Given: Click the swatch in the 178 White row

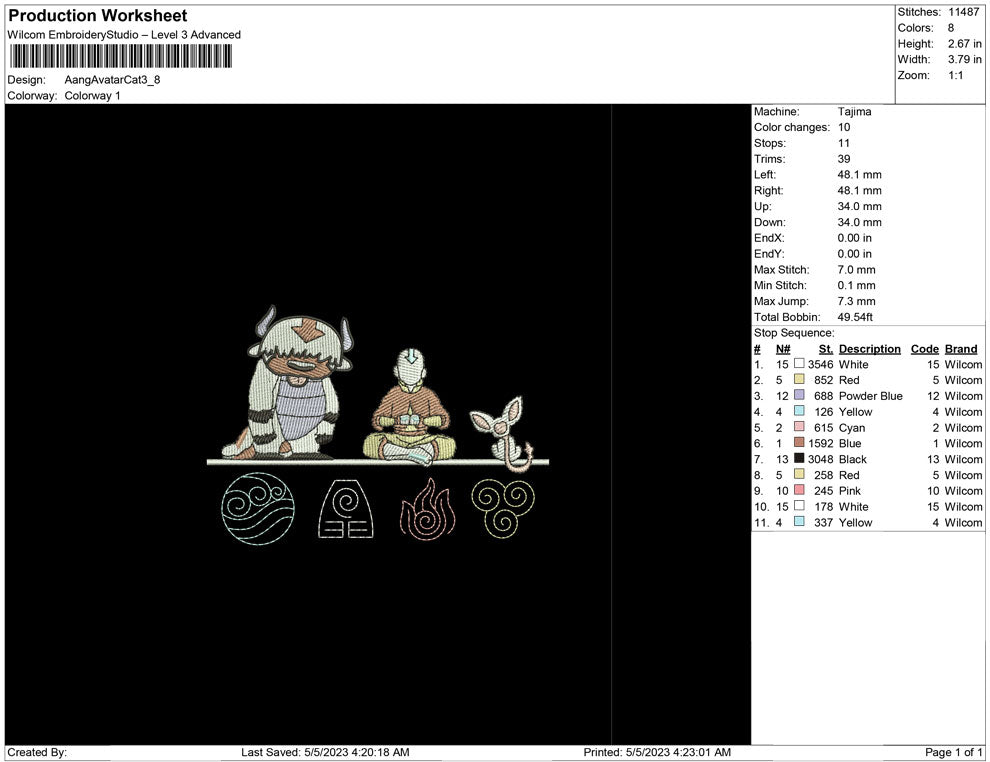Looking at the screenshot, I should pos(799,506).
